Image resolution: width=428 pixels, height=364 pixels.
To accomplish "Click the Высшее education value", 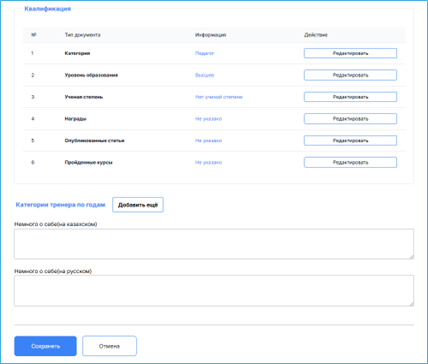I will point(204,75).
